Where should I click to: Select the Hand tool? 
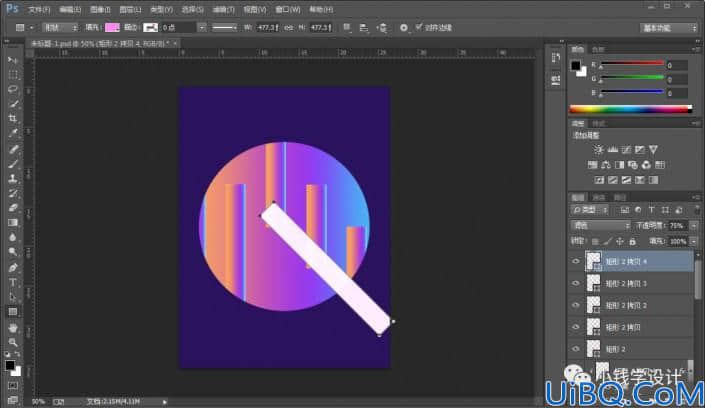(13, 327)
